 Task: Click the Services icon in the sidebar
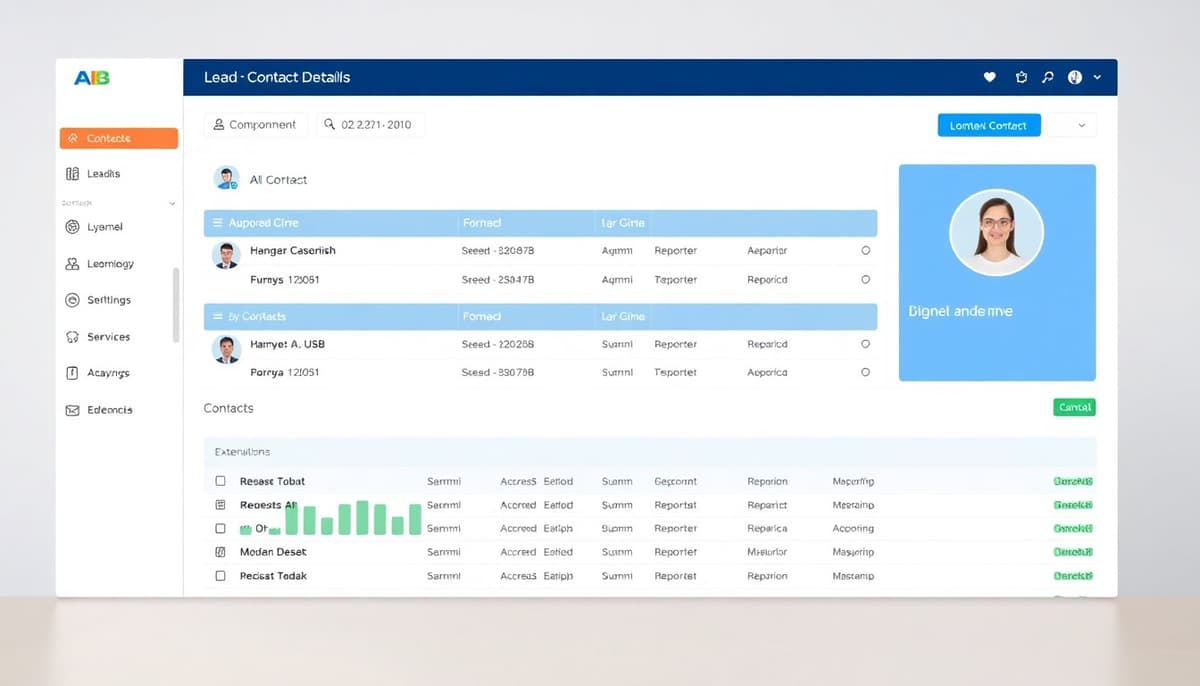pyautogui.click(x=73, y=337)
